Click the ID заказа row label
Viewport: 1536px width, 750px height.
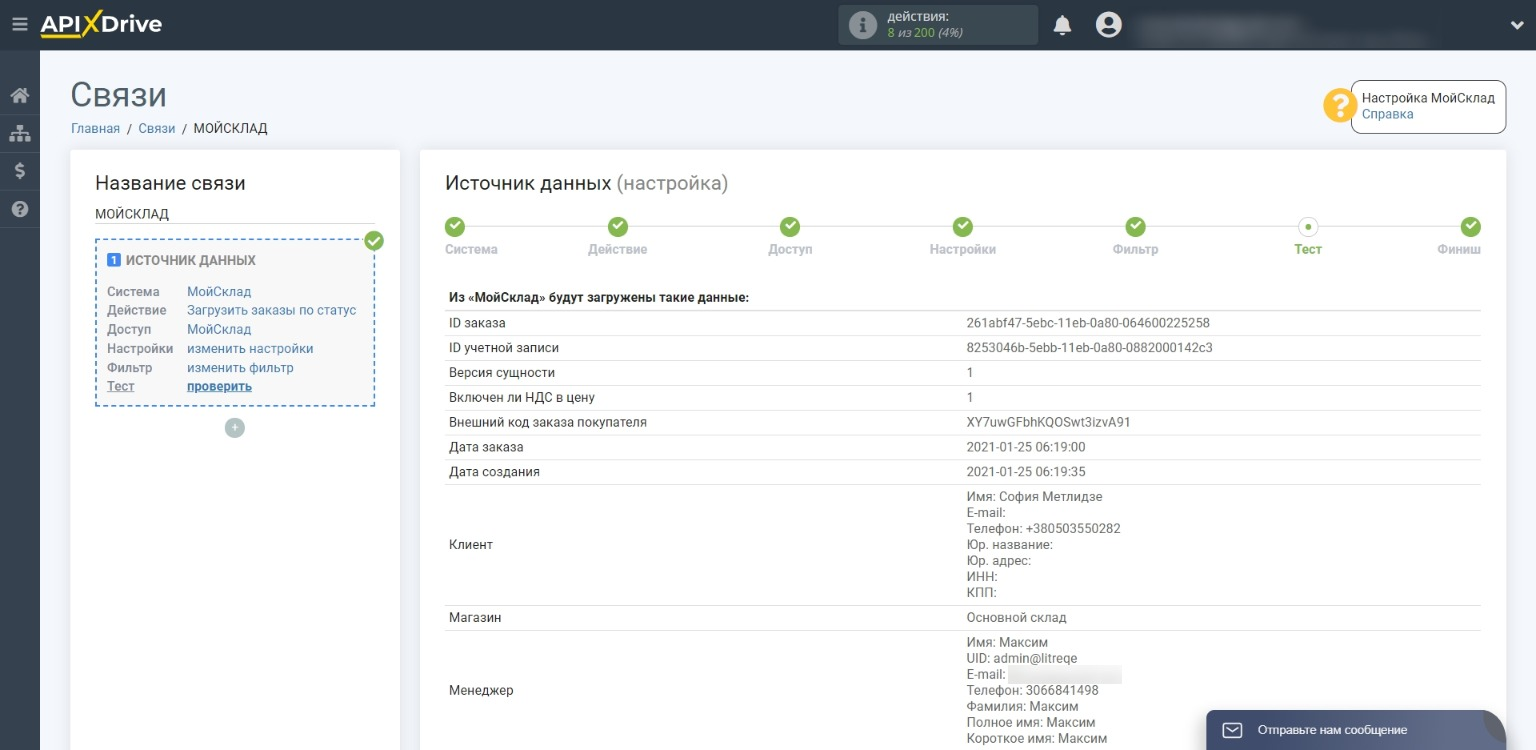[477, 323]
